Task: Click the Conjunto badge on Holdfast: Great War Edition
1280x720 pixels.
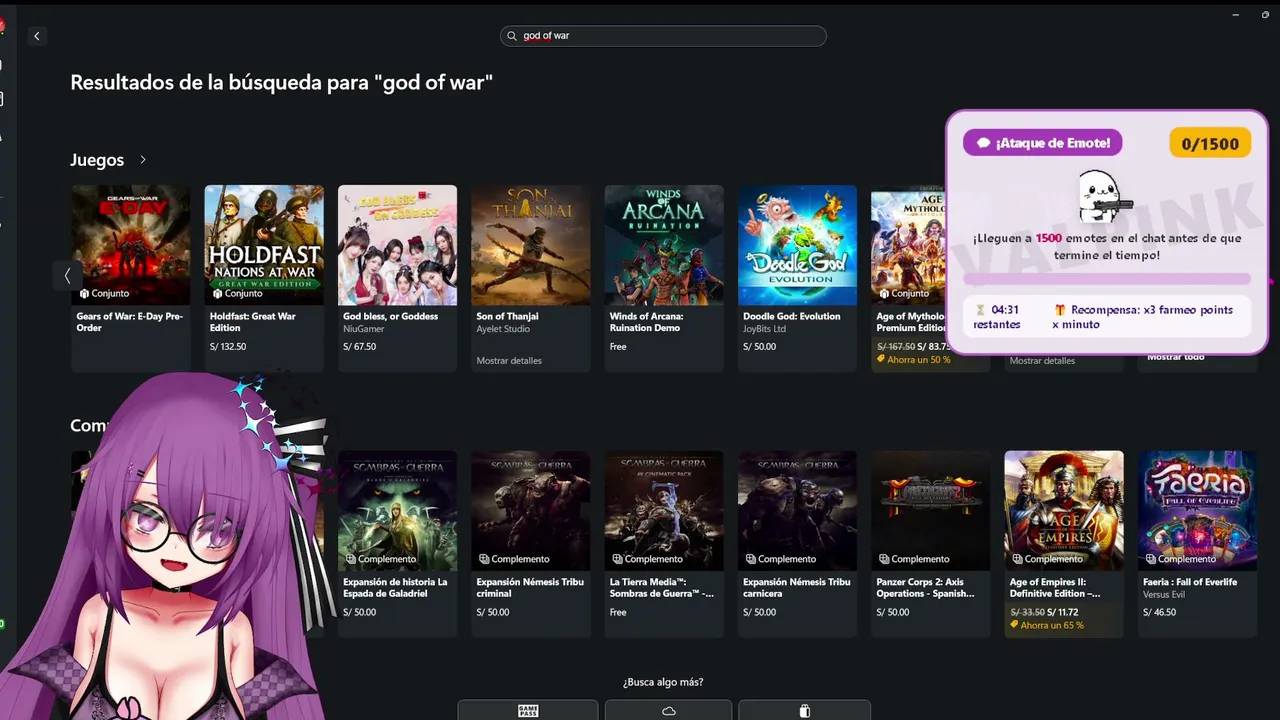Action: 238,293
